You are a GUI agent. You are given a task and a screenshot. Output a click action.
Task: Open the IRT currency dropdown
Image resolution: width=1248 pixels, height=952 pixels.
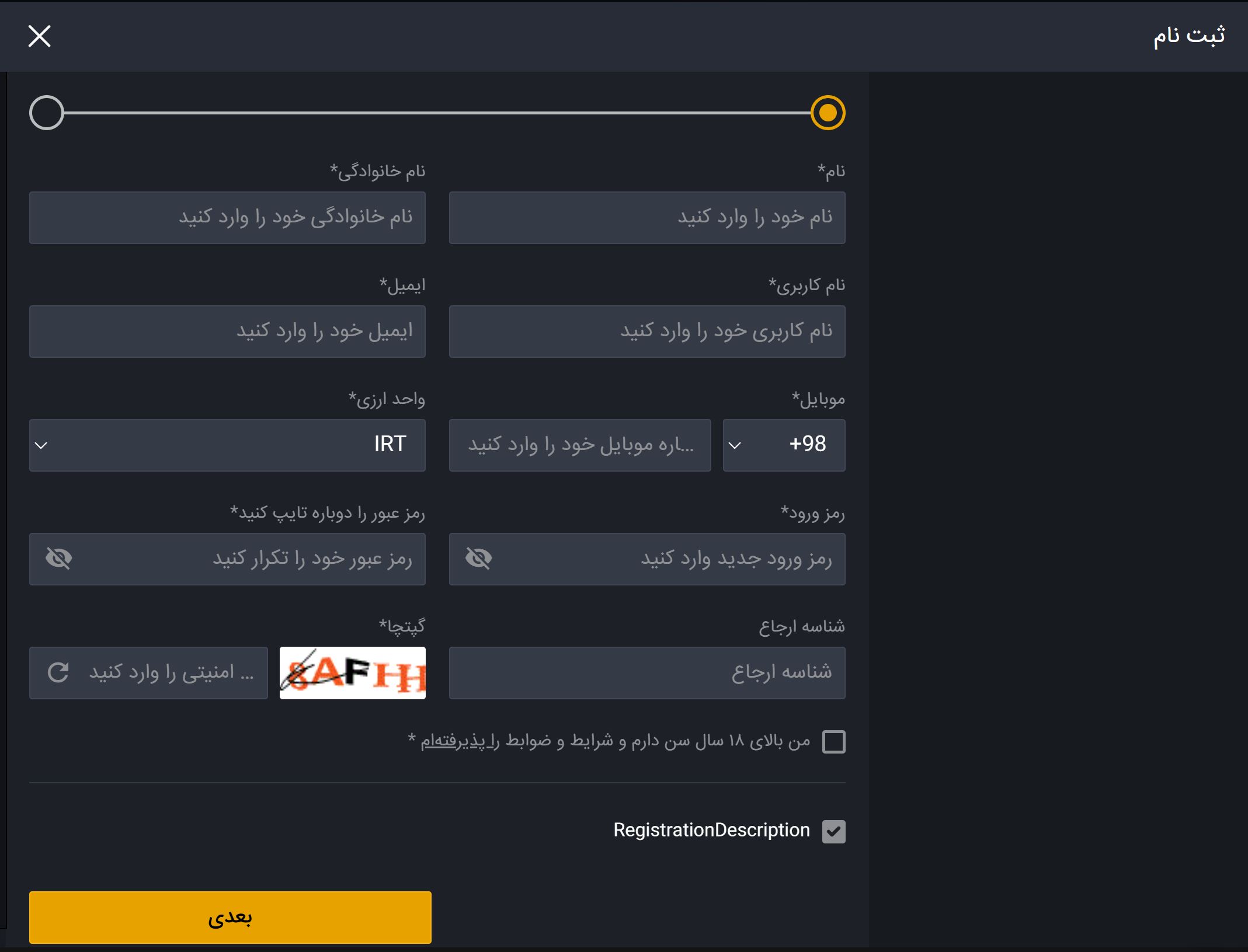click(227, 445)
